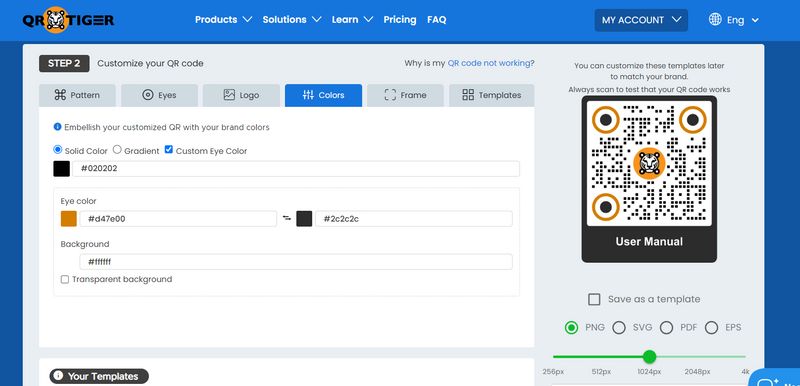The image size is (800, 386).
Task: Choose EPS download format
Action: (711, 327)
